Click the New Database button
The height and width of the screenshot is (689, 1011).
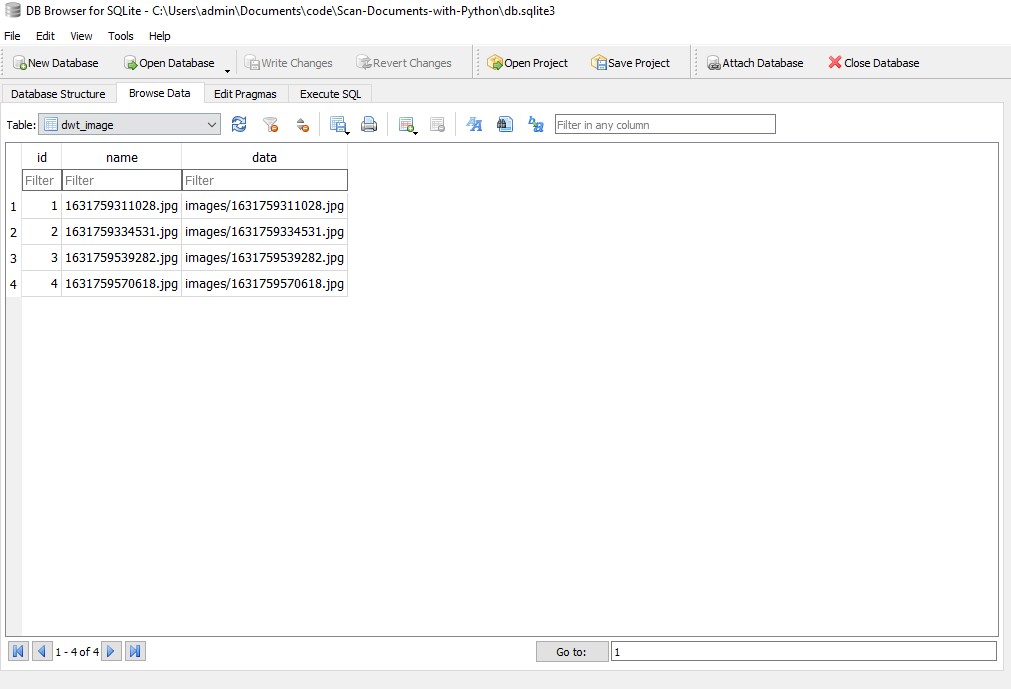pos(56,63)
